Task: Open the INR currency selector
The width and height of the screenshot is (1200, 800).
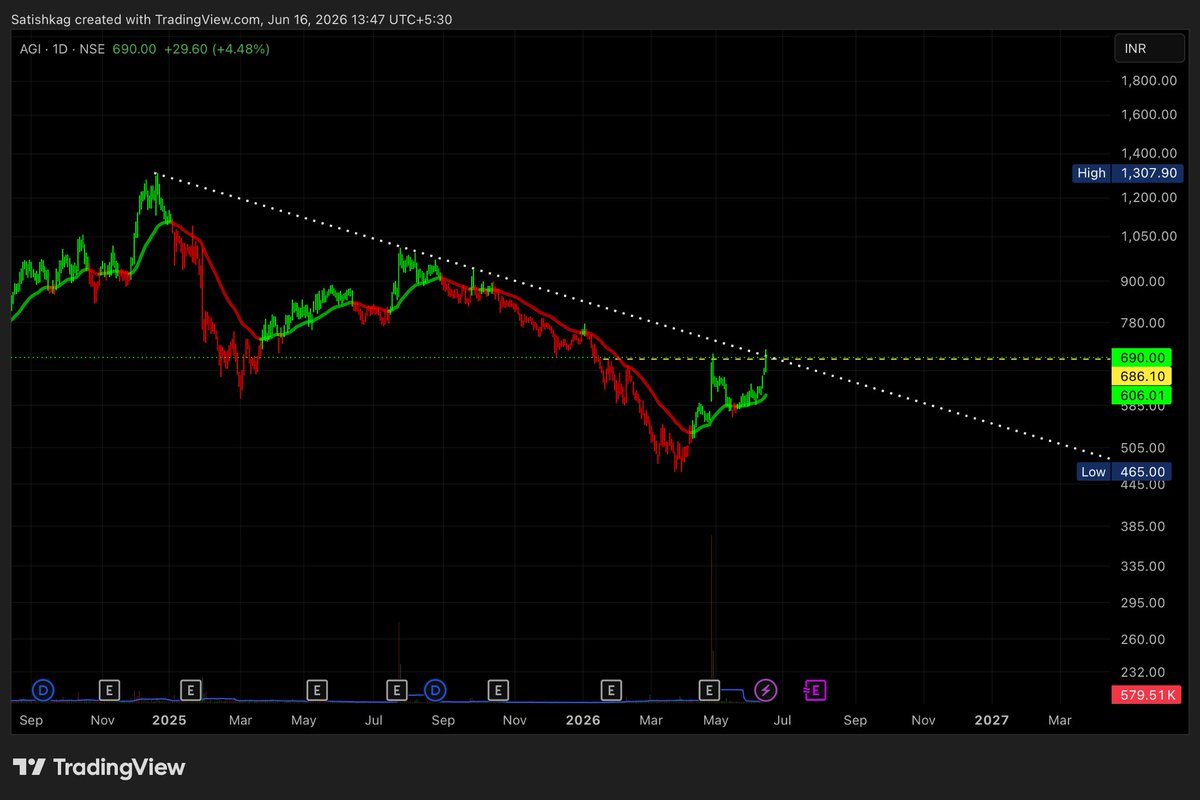Action: pyautogui.click(x=1148, y=48)
